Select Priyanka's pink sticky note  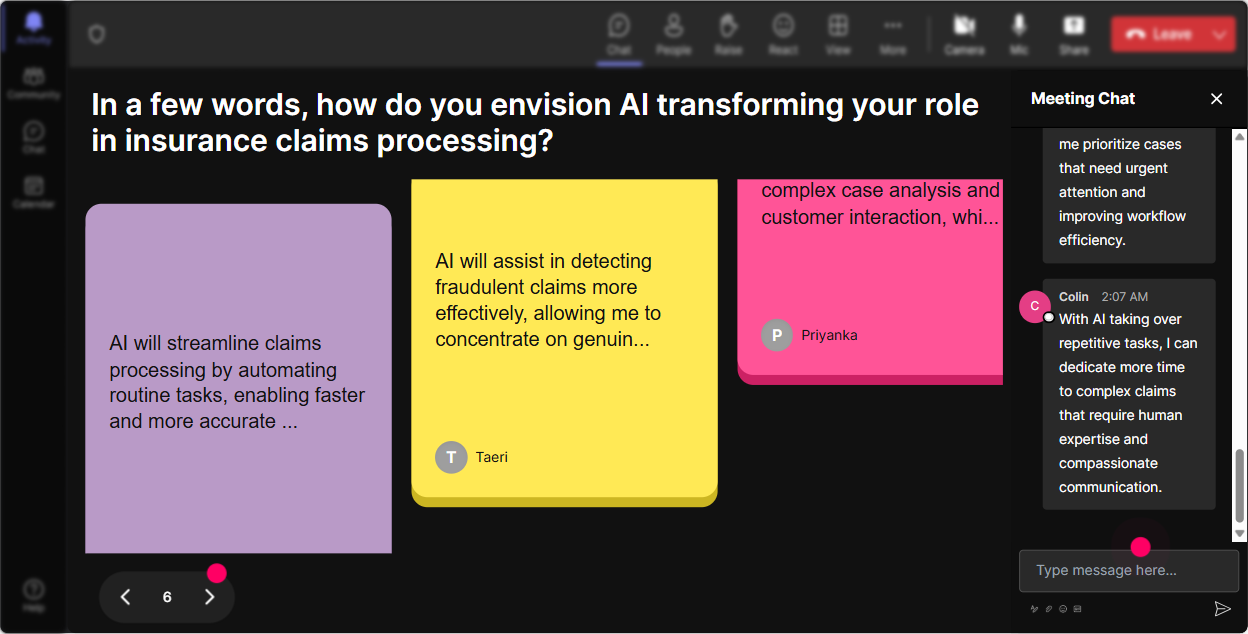pyautogui.click(x=870, y=280)
